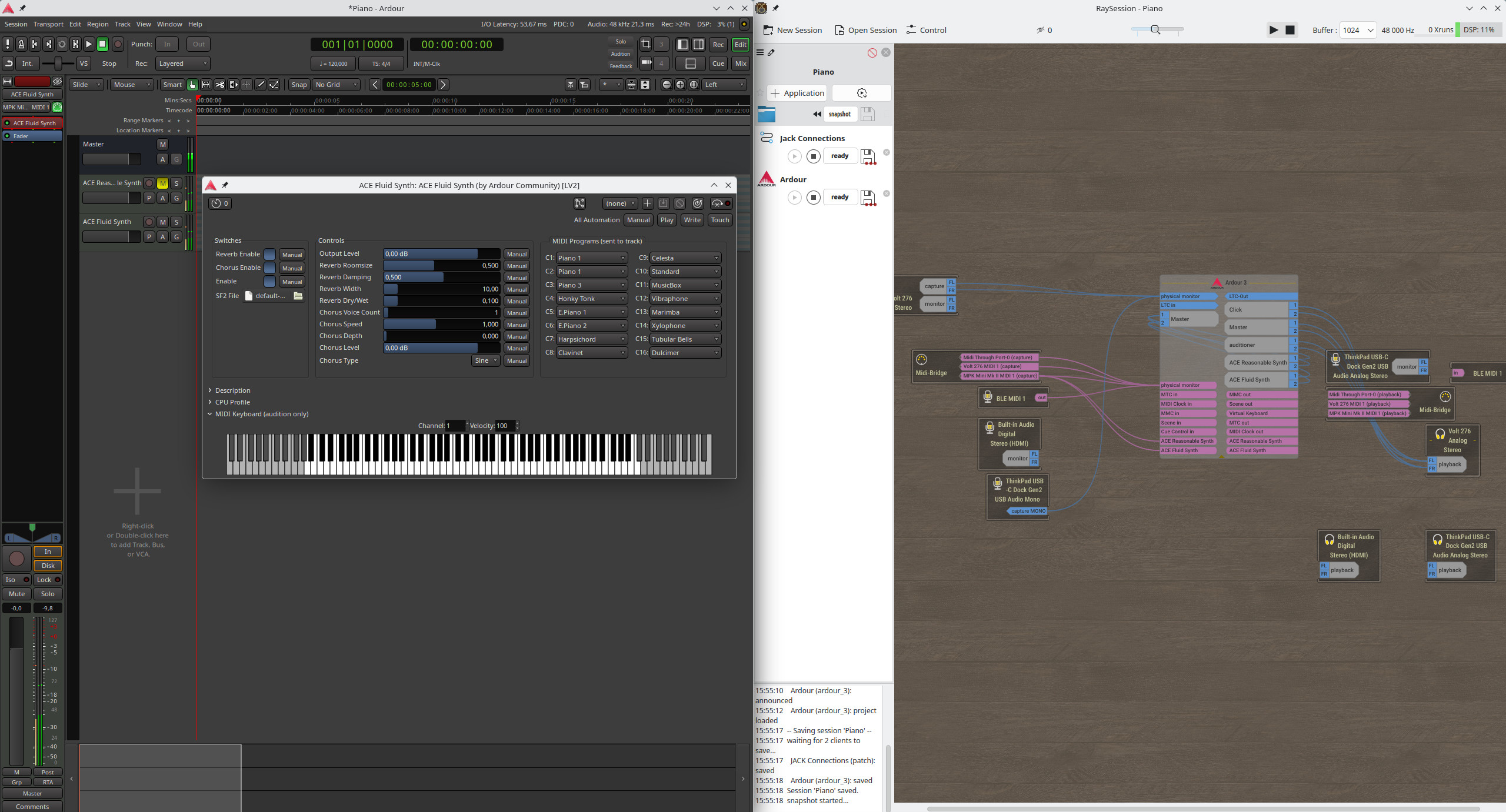Expand tracks vertically in Ardour
Image resolution: width=1506 pixels, height=812 pixels.
(645, 85)
